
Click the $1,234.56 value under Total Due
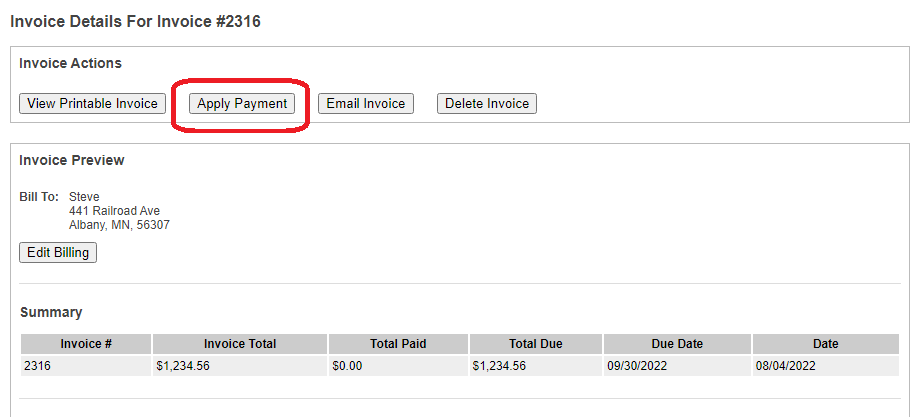pos(500,366)
